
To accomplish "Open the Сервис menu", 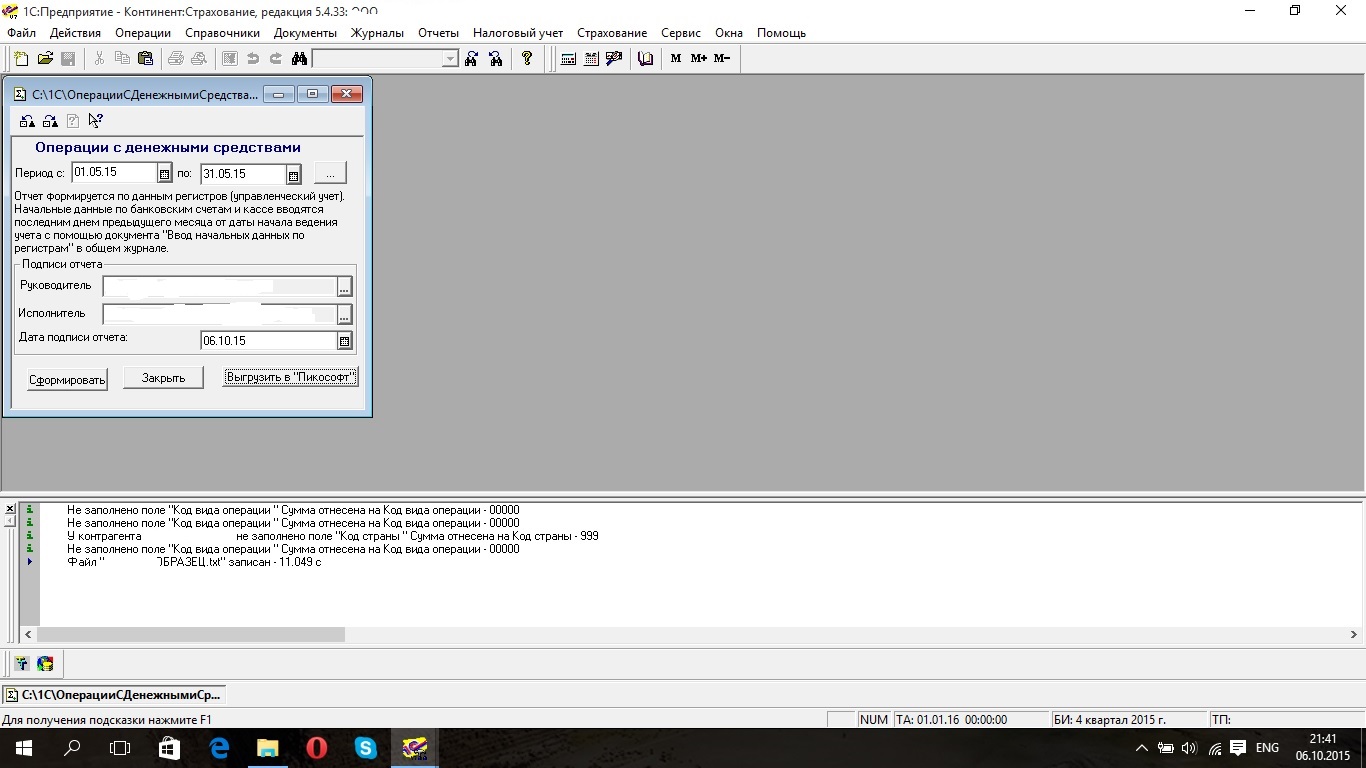I will 681,33.
